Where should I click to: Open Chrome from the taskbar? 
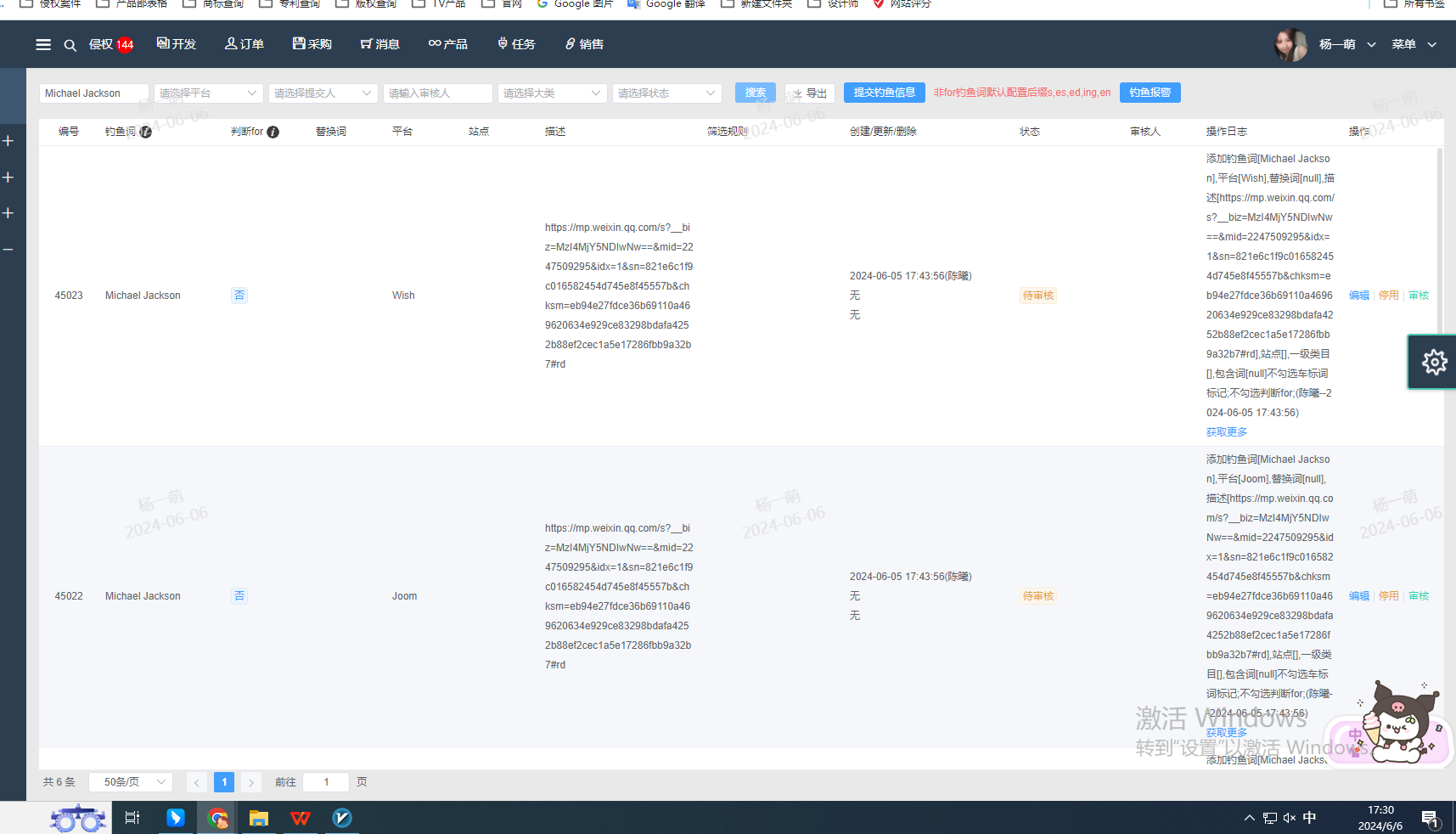point(218,818)
